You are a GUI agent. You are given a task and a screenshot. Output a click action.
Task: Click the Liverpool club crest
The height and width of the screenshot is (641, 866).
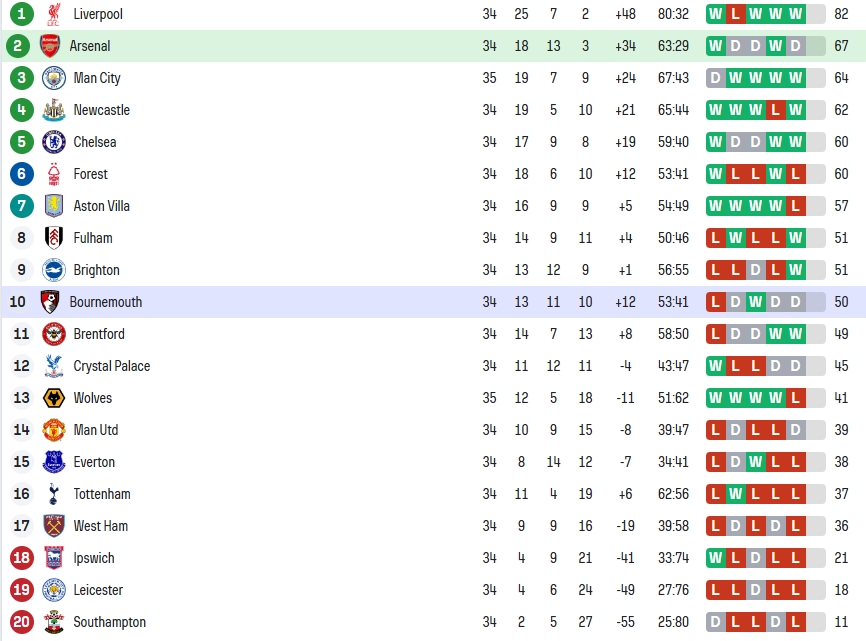(x=54, y=14)
